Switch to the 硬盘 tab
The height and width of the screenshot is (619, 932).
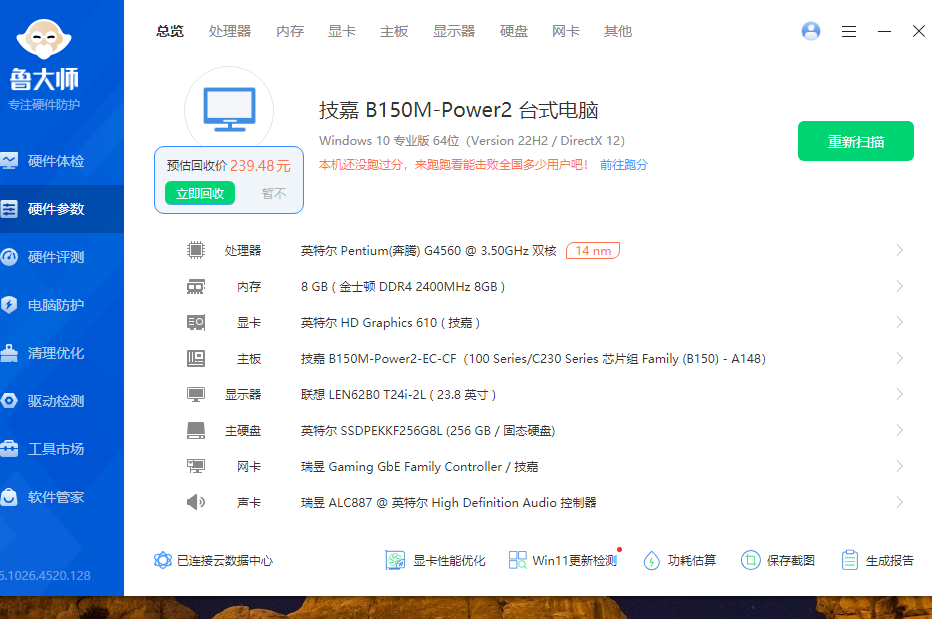pyautogui.click(x=514, y=31)
